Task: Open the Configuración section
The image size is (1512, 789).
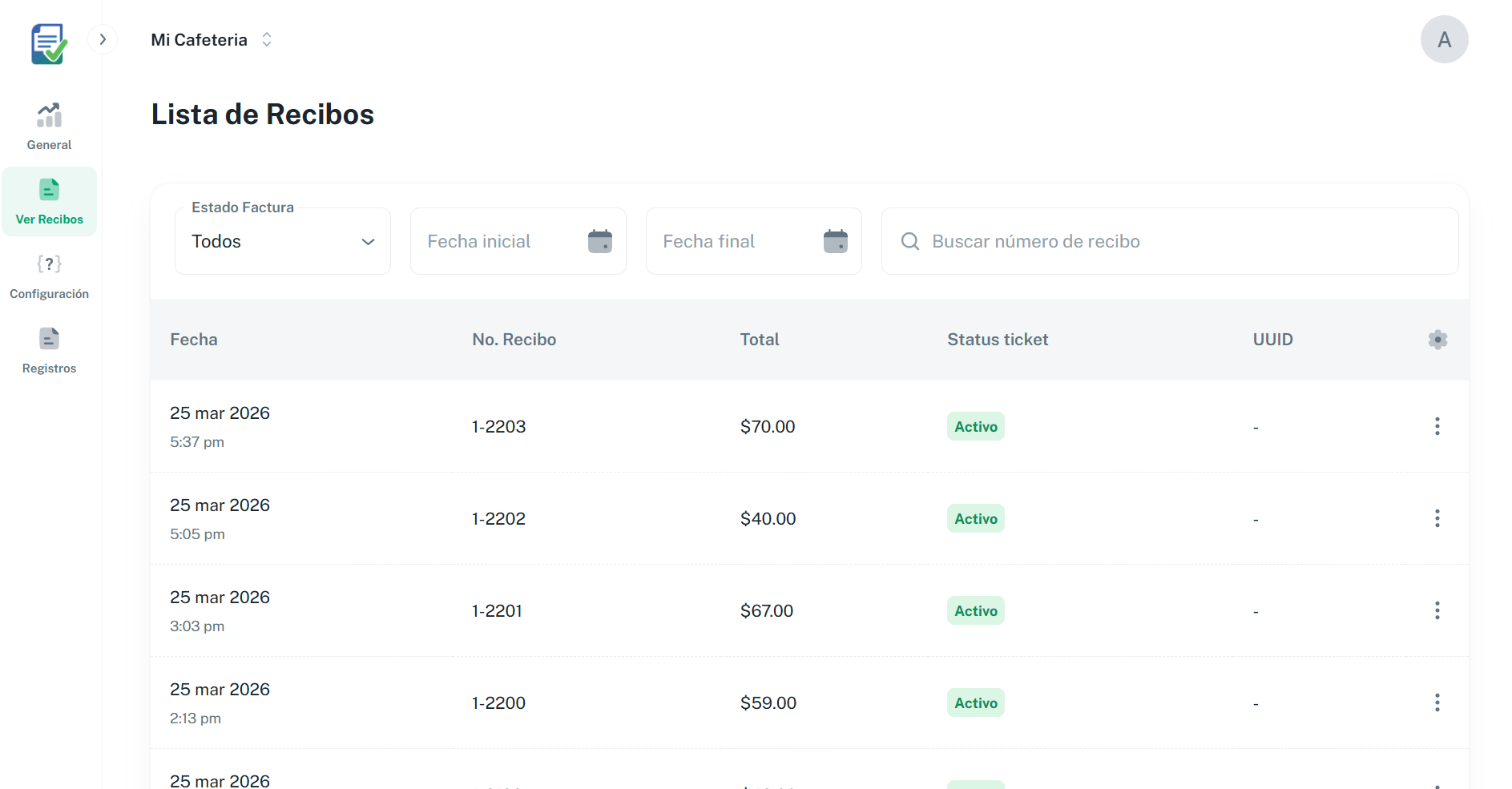Action: click(x=49, y=276)
